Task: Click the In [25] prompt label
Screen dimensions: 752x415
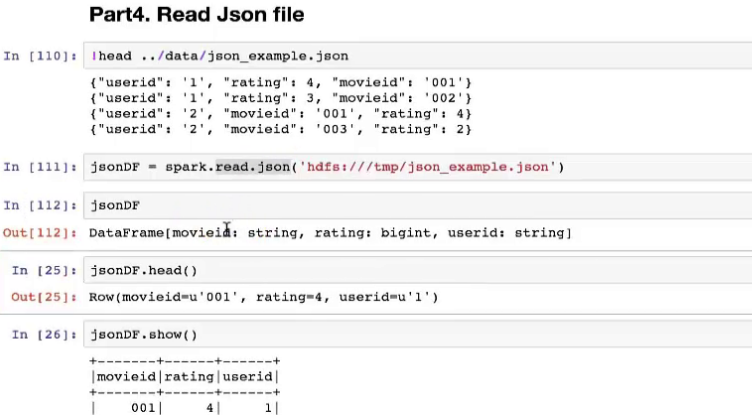Action: [44, 271]
